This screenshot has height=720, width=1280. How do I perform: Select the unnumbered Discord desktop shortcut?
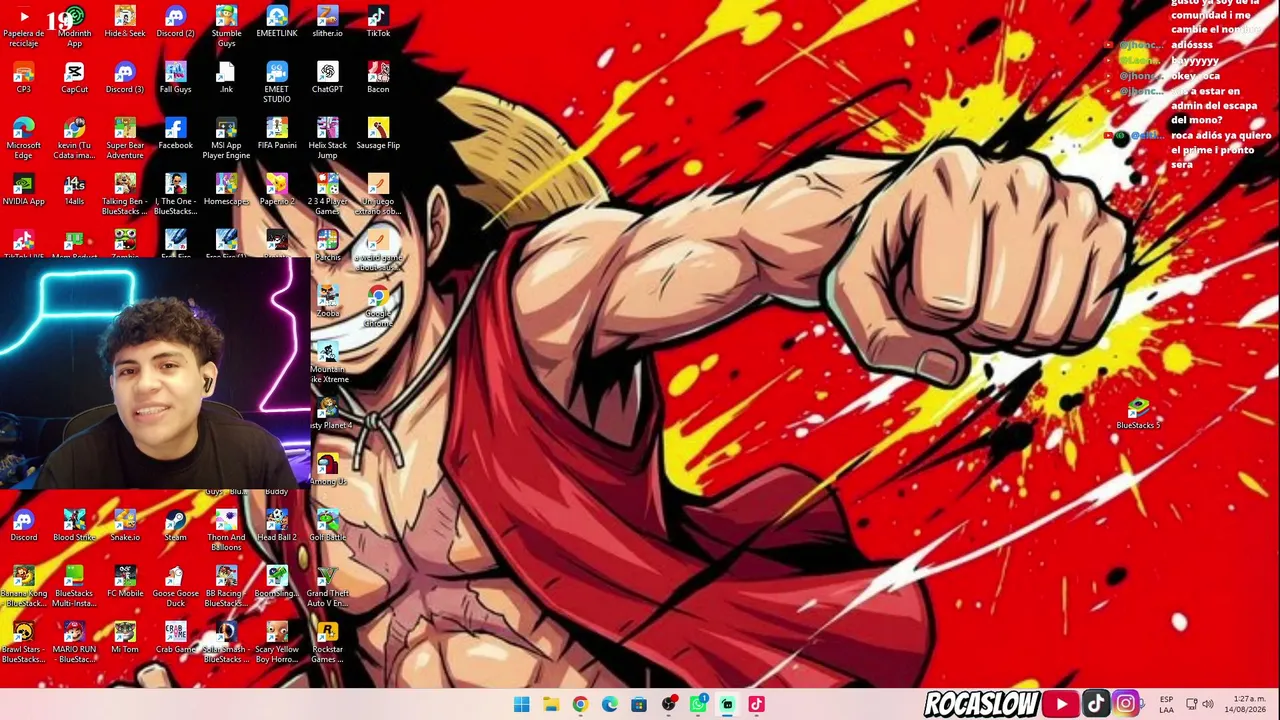tap(24, 526)
